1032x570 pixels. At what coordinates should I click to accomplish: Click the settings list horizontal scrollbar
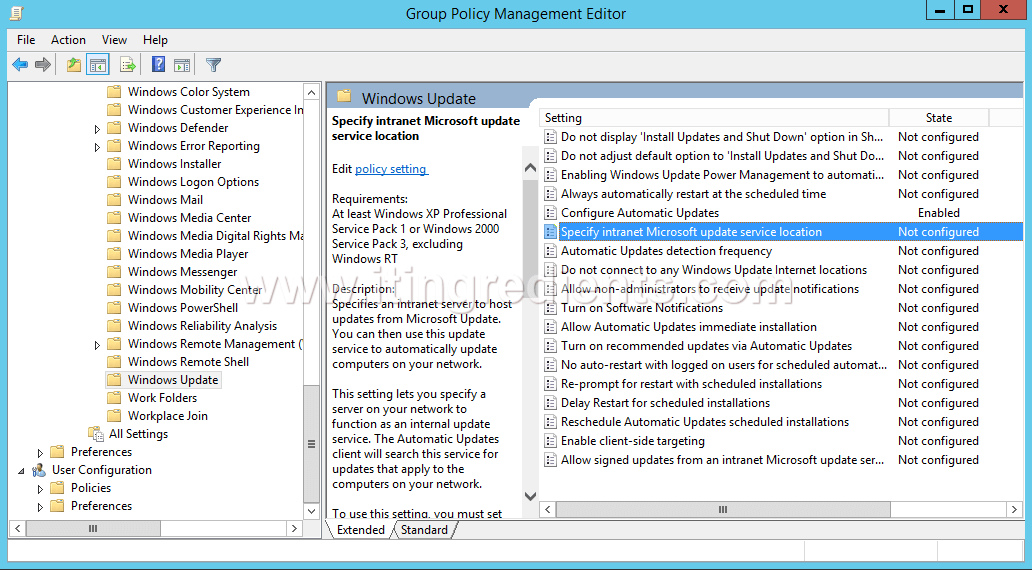(x=720, y=509)
